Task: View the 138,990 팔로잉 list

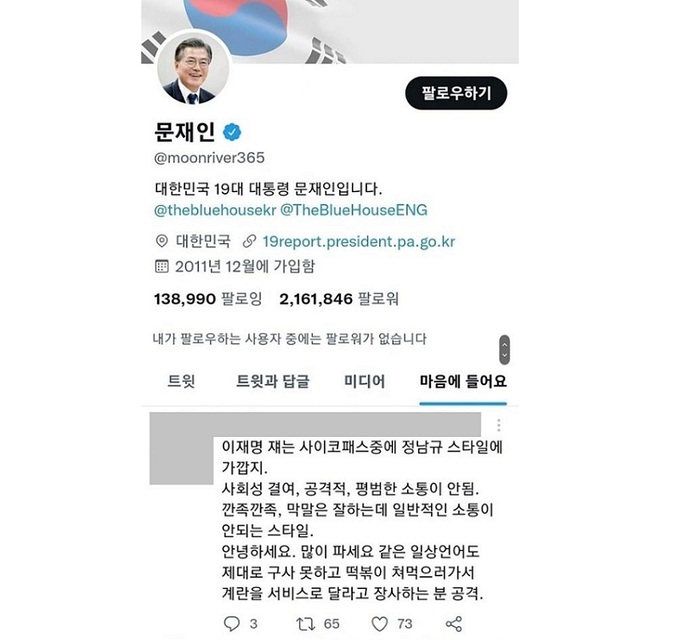Action: (208, 299)
